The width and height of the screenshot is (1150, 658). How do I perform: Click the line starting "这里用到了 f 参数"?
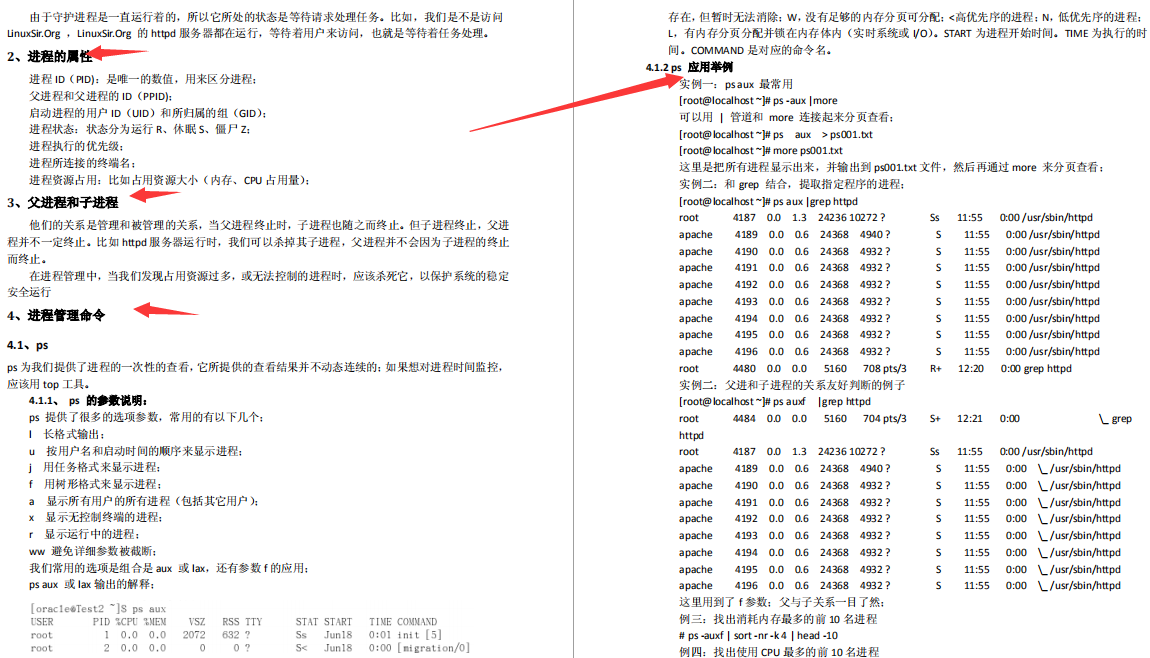[781, 602]
